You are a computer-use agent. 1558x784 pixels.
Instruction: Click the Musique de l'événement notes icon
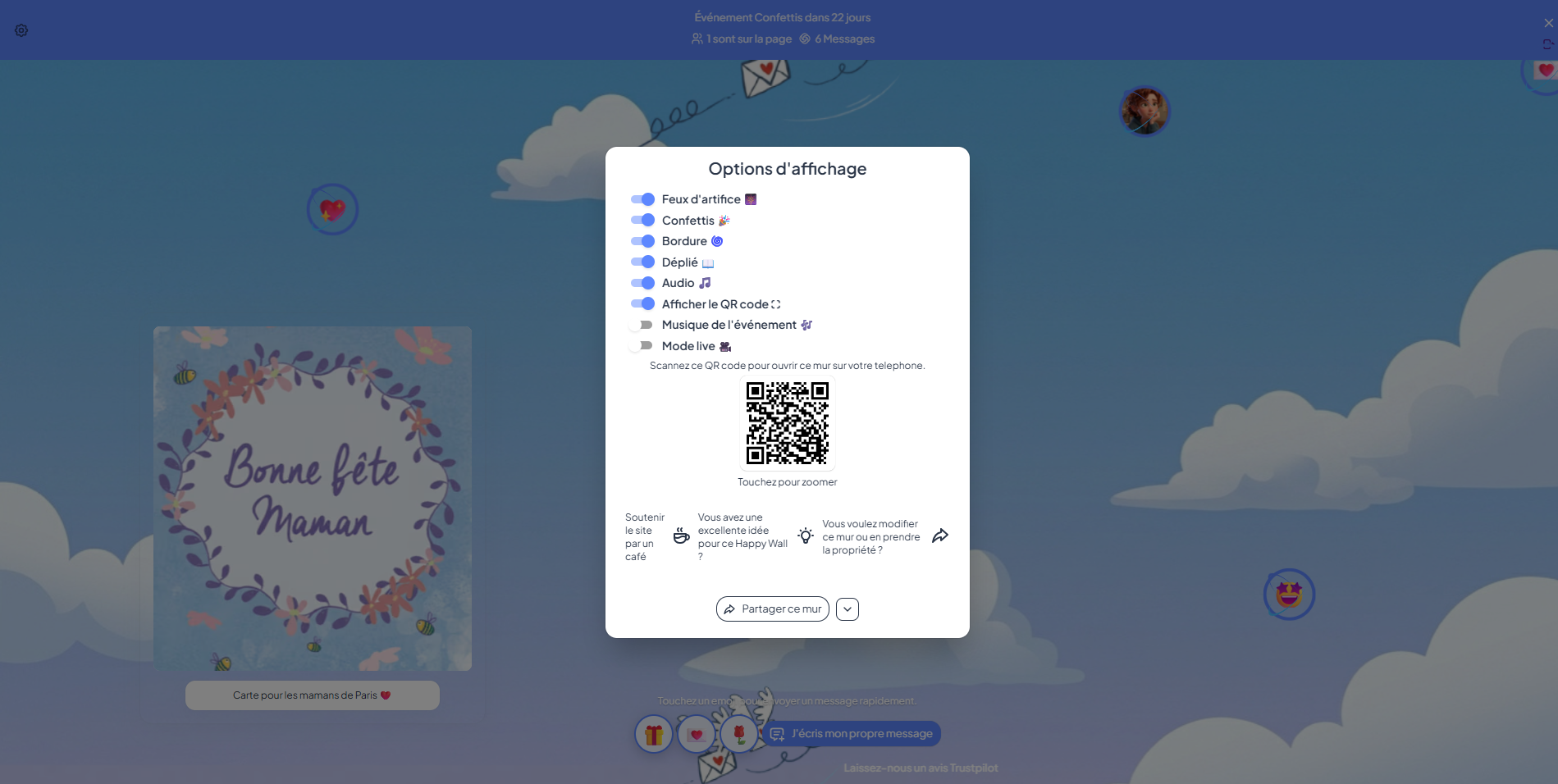click(806, 325)
